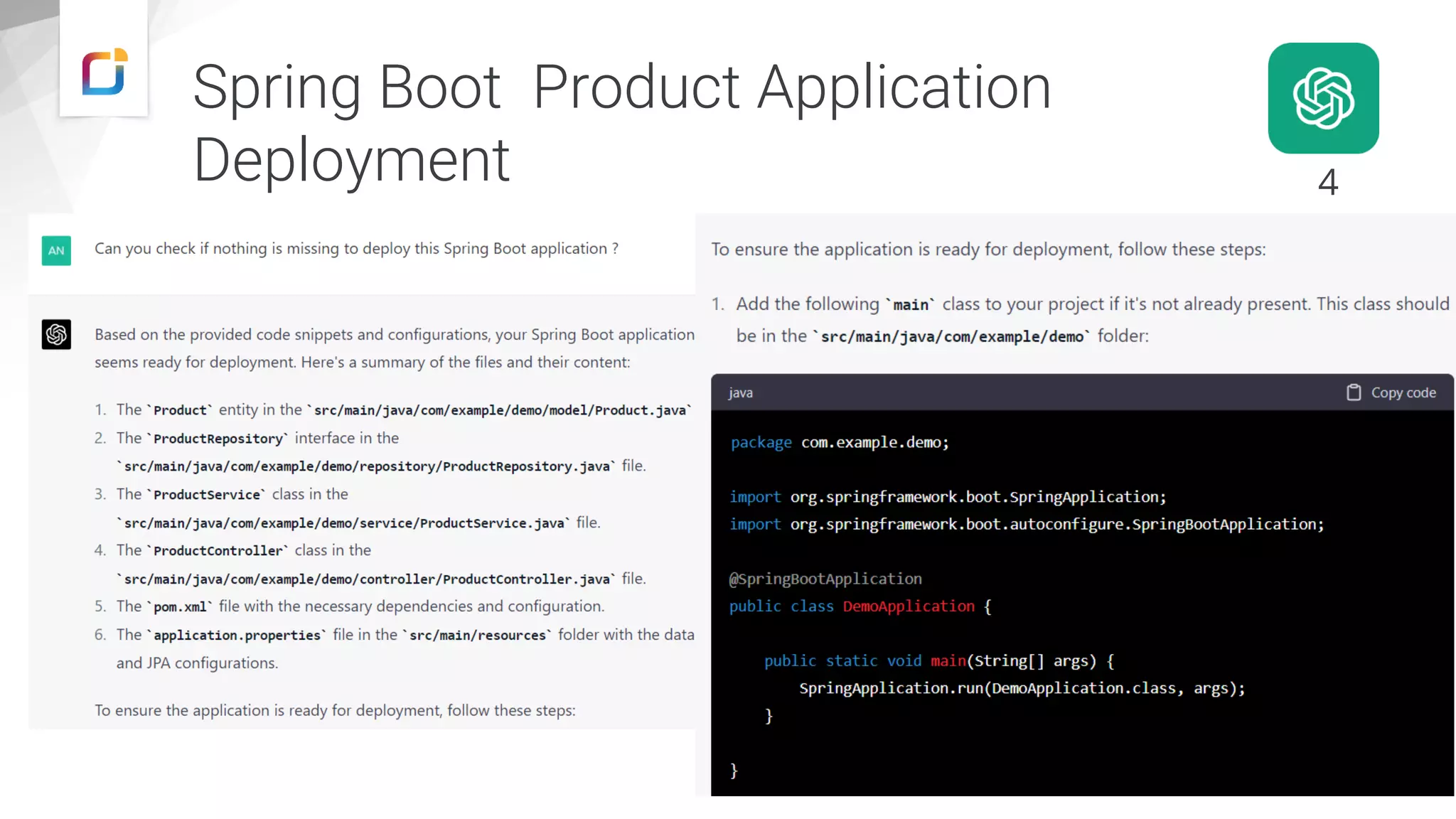Click the user question about deploying
The height and width of the screenshot is (819, 1456).
tap(356, 249)
